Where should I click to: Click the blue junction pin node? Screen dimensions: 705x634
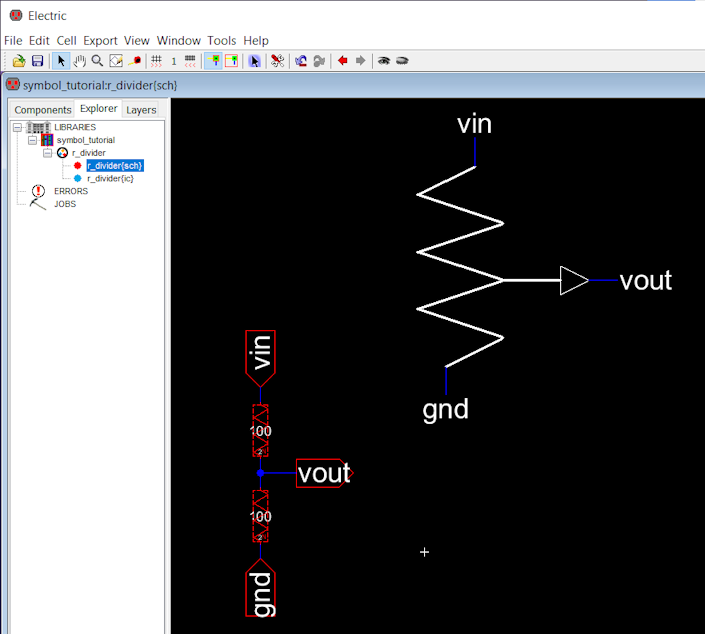pyautogui.click(x=260, y=473)
